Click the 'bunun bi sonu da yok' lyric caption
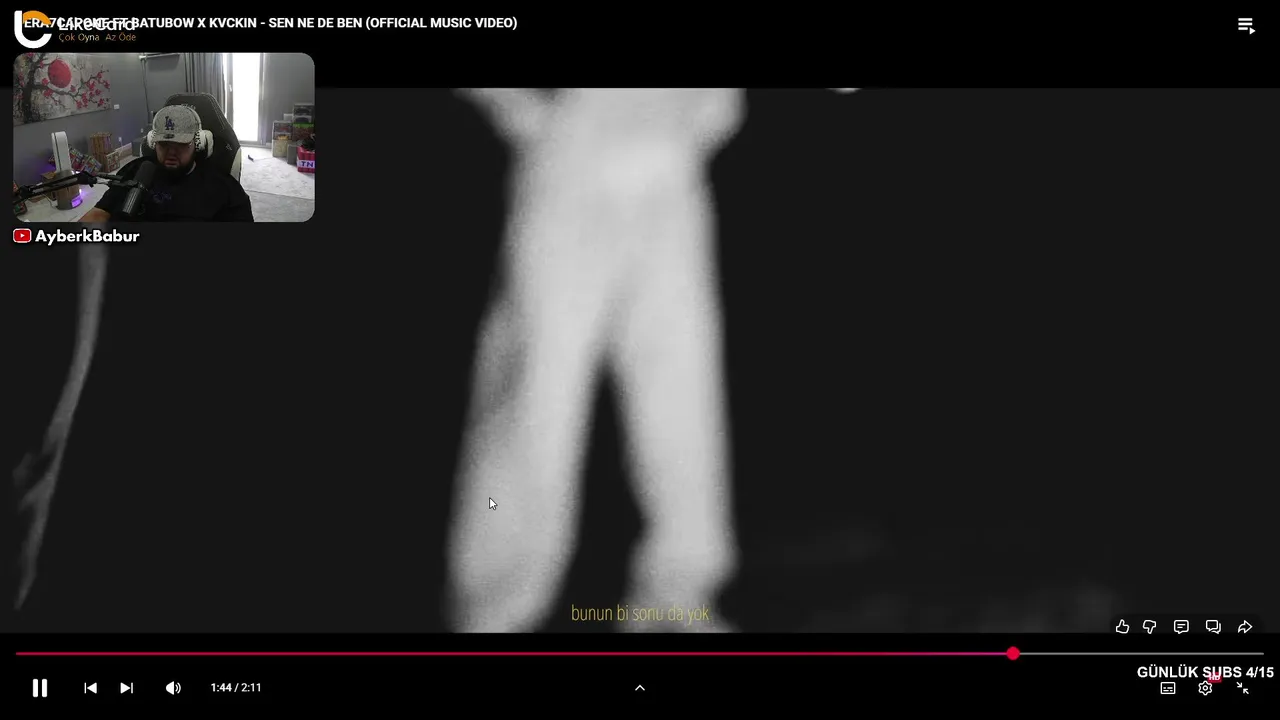This screenshot has height=720, width=1280. pyautogui.click(x=640, y=613)
